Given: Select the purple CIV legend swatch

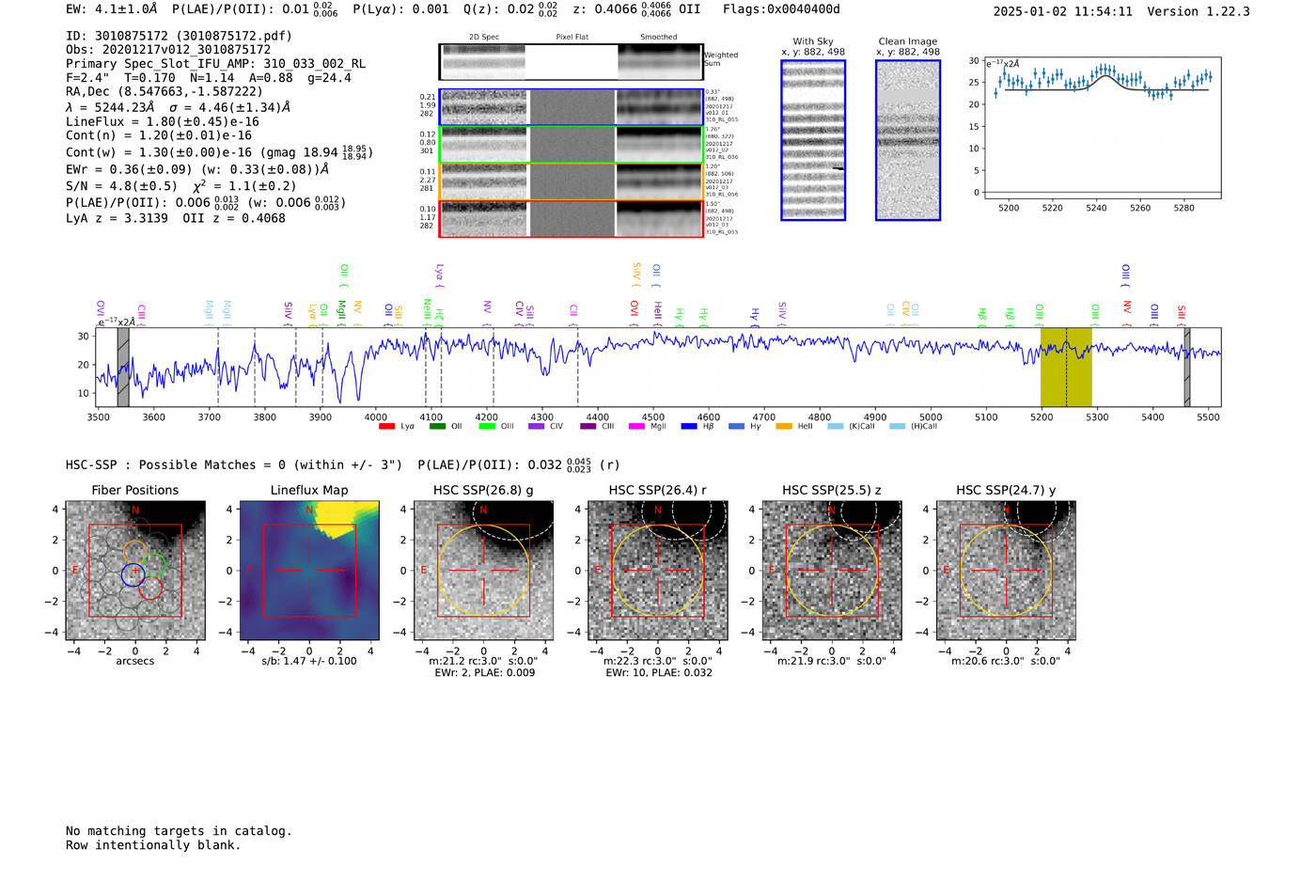Looking at the screenshot, I should tap(537, 427).
